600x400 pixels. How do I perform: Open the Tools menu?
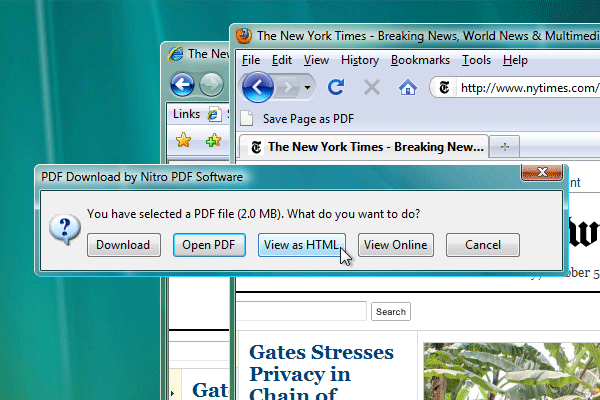tap(477, 60)
